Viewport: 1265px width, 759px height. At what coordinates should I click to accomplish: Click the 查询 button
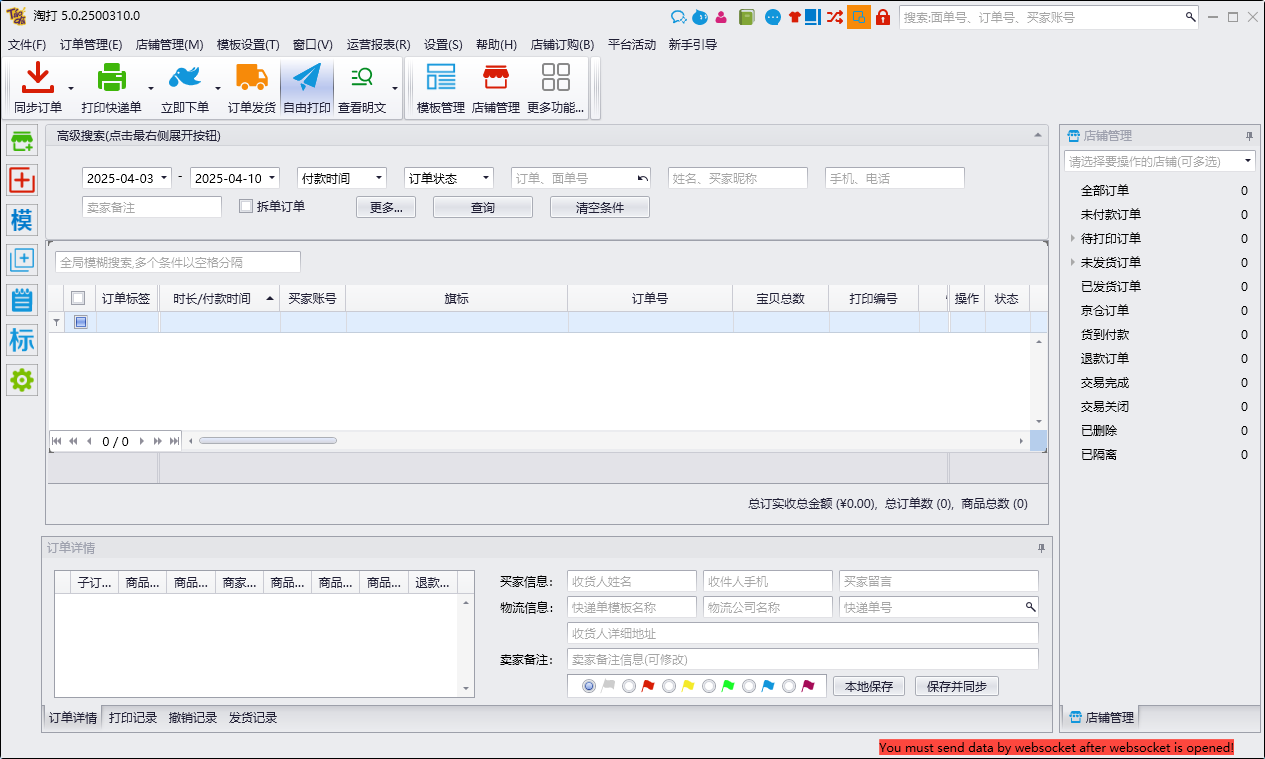(482, 207)
